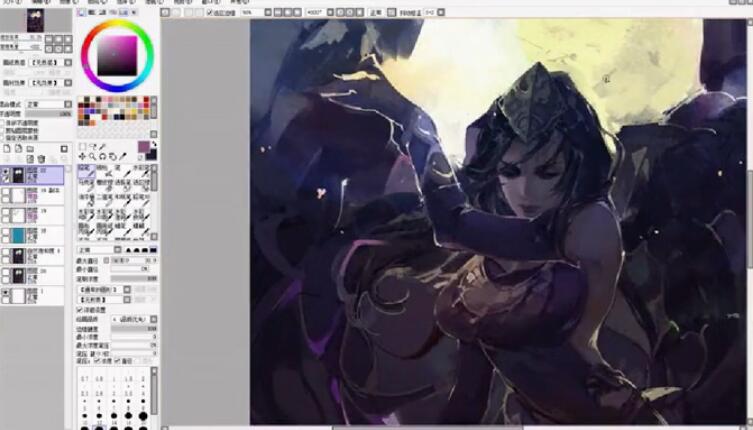Toggle the density pressure checkbox

pyautogui.click(x=96, y=360)
